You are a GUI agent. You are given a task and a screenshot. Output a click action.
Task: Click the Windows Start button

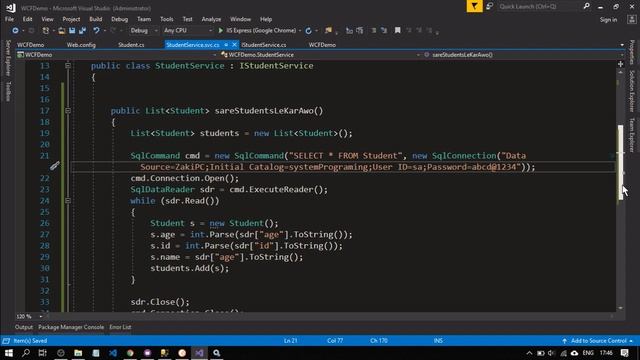point(9,353)
